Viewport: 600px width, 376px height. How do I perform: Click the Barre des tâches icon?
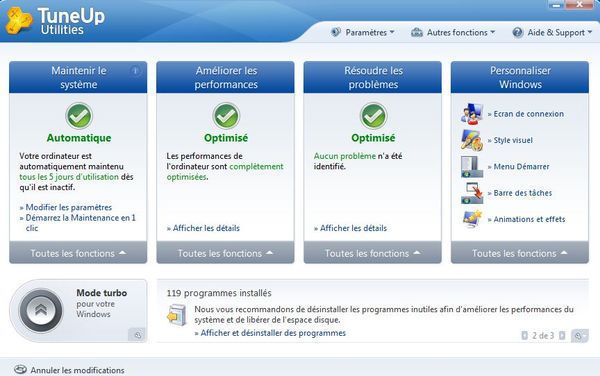tap(472, 193)
